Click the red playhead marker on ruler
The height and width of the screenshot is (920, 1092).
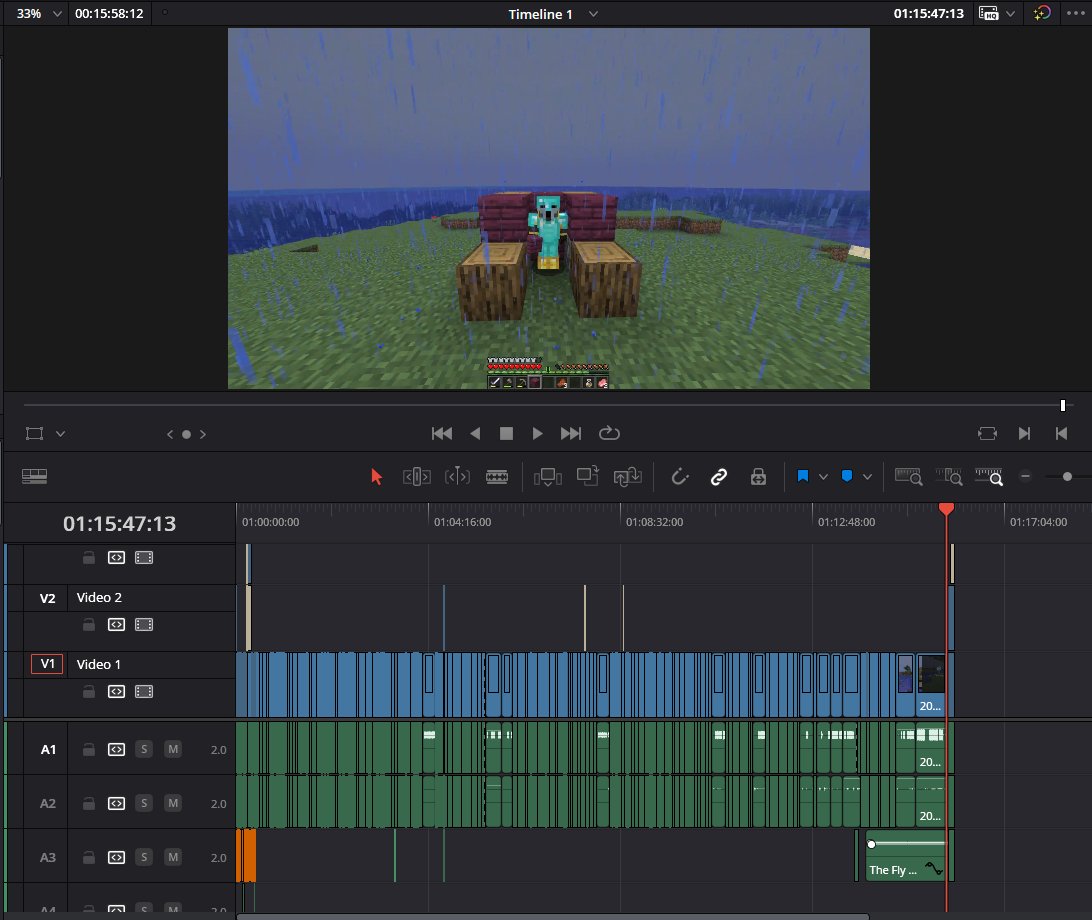pos(946,510)
